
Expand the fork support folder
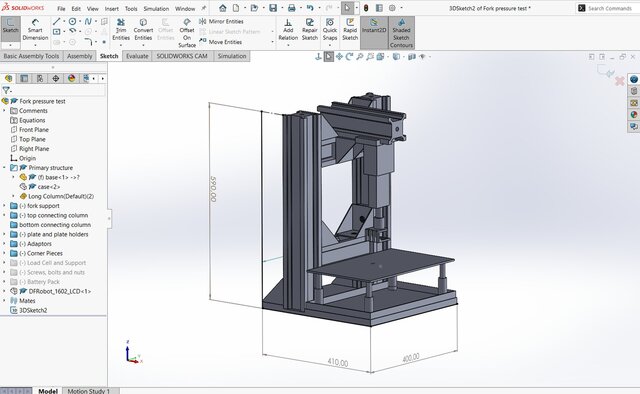pyautogui.click(x=4, y=206)
